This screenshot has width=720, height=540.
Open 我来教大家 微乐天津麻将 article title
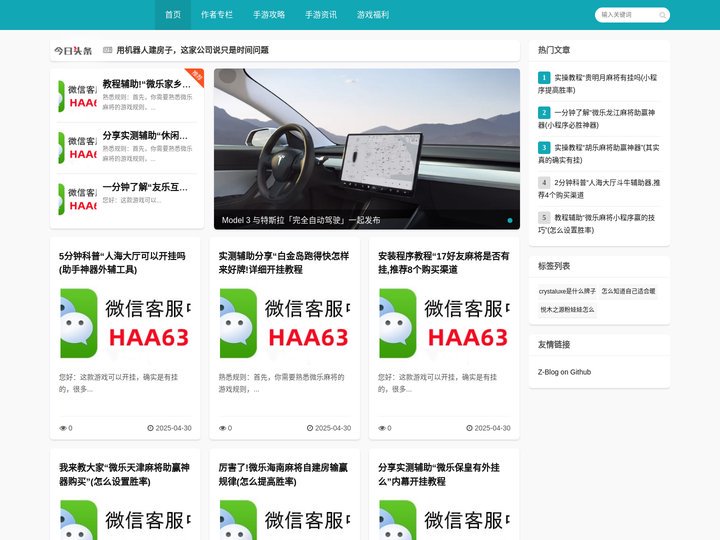tap(124, 474)
